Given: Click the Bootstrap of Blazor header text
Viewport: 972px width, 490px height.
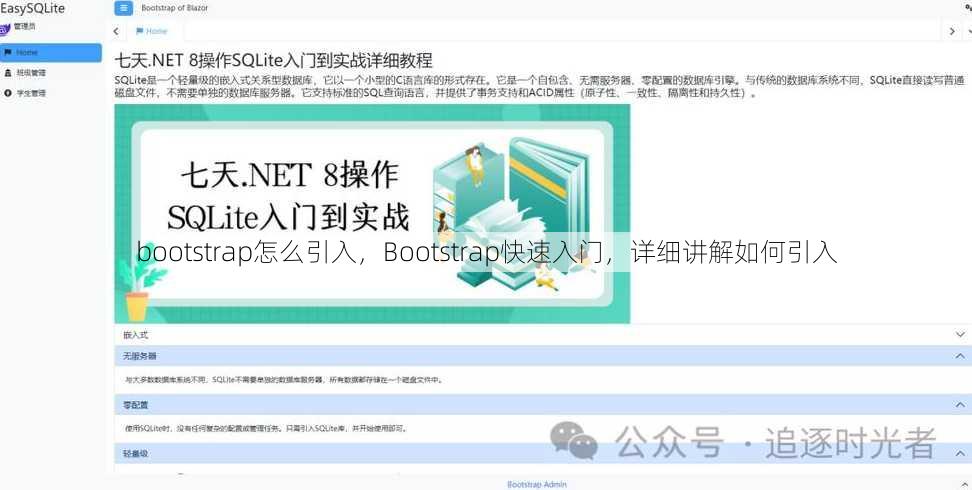Looking at the screenshot, I should pyautogui.click(x=175, y=8).
